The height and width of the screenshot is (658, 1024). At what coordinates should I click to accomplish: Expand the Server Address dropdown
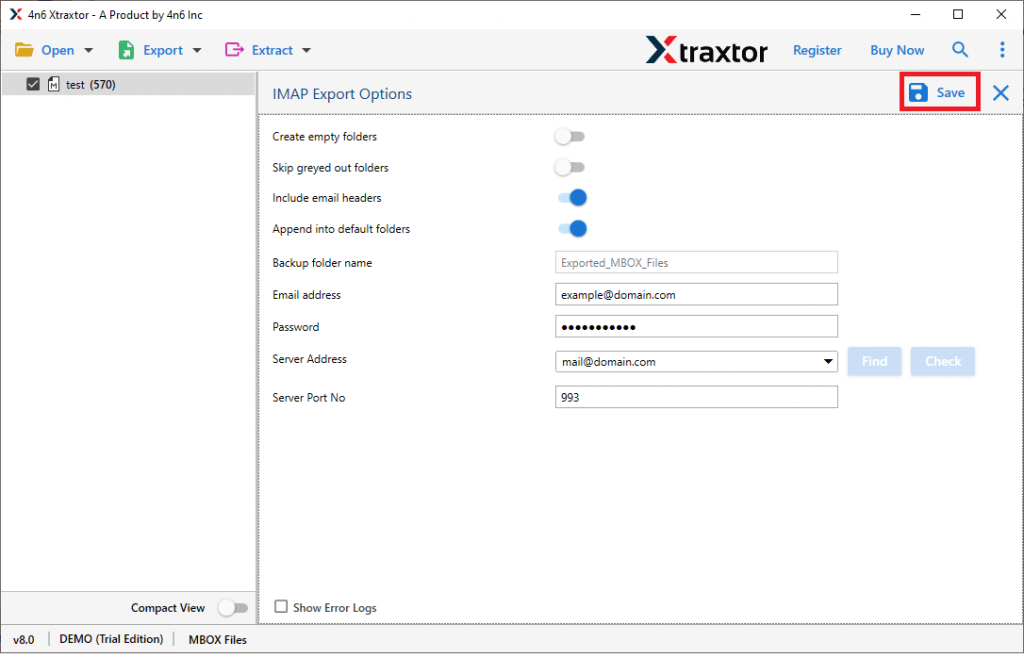pyautogui.click(x=827, y=361)
